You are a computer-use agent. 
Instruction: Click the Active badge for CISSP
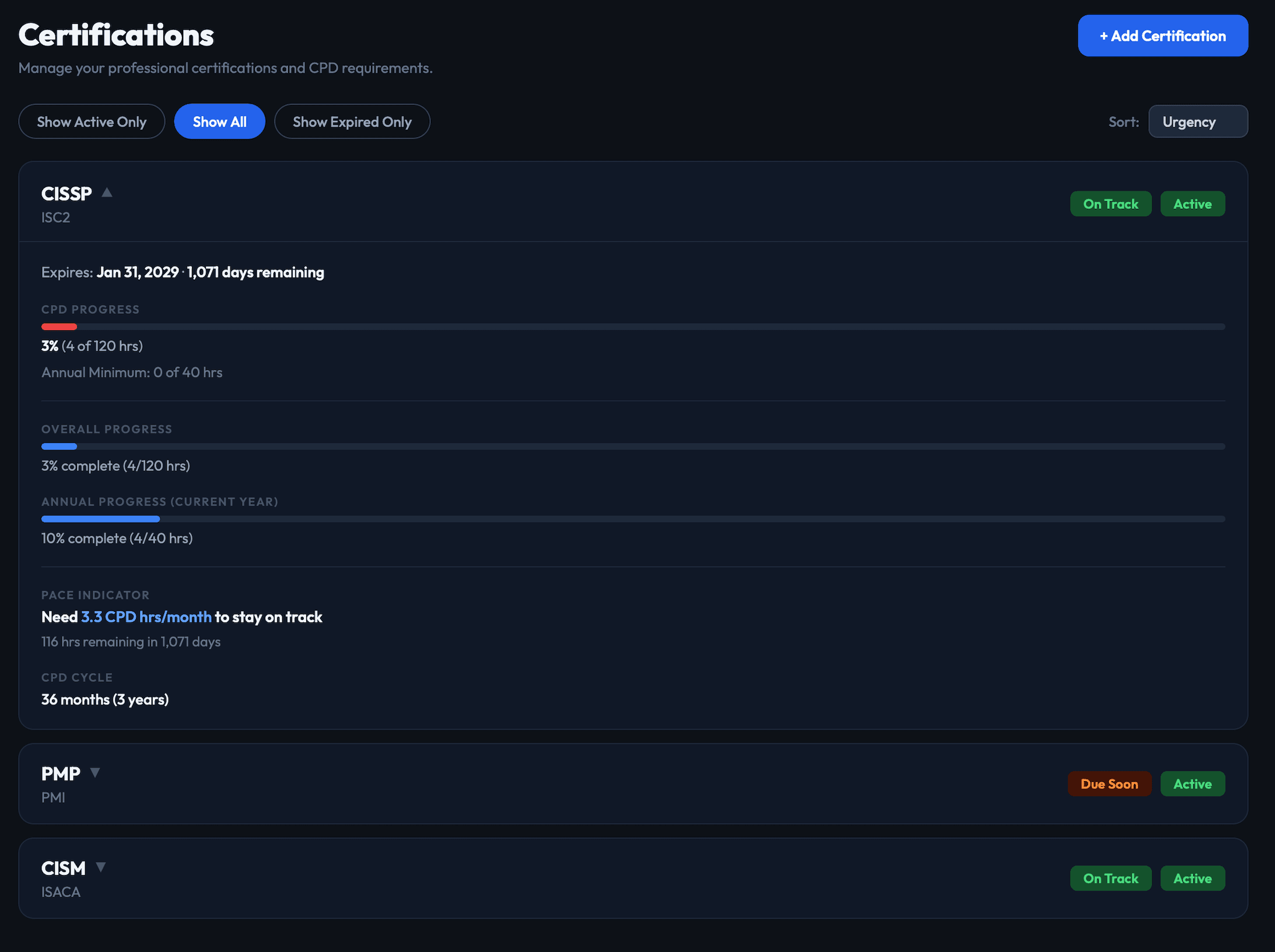pos(1192,204)
